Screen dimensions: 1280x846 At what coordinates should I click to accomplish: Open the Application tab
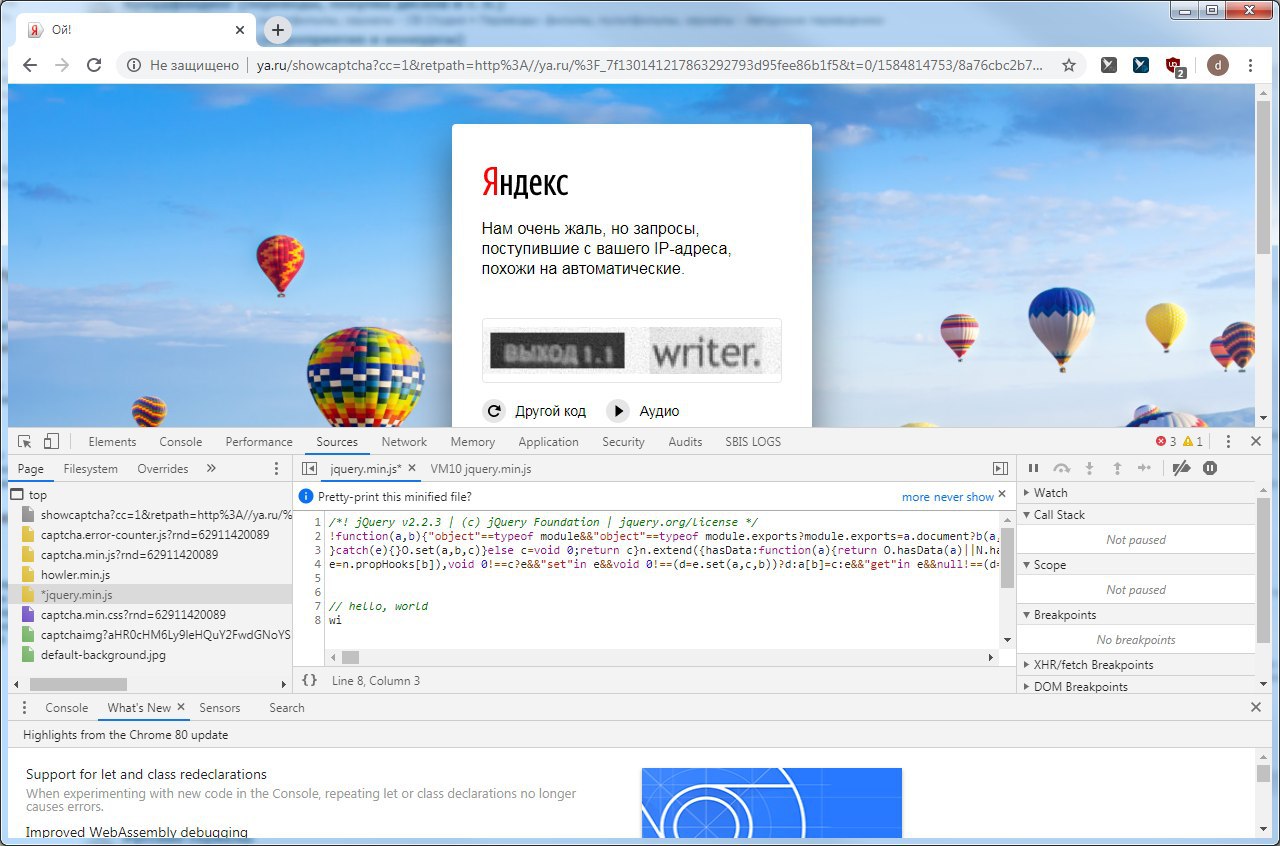pos(548,441)
